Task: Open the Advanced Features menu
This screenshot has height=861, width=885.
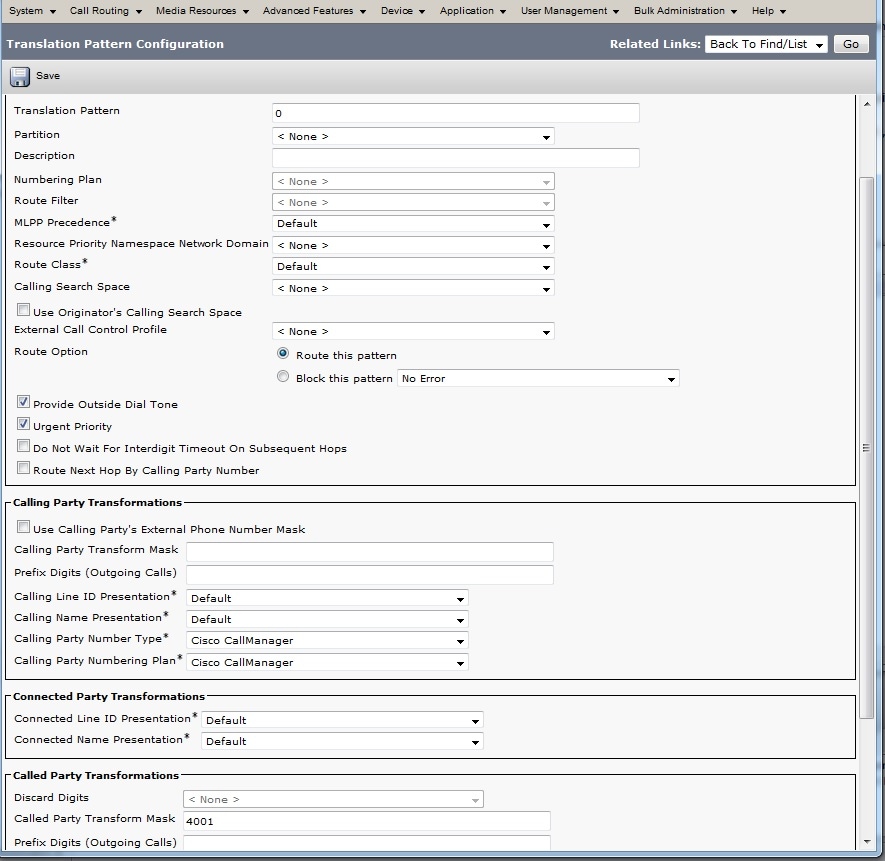Action: pos(314,11)
